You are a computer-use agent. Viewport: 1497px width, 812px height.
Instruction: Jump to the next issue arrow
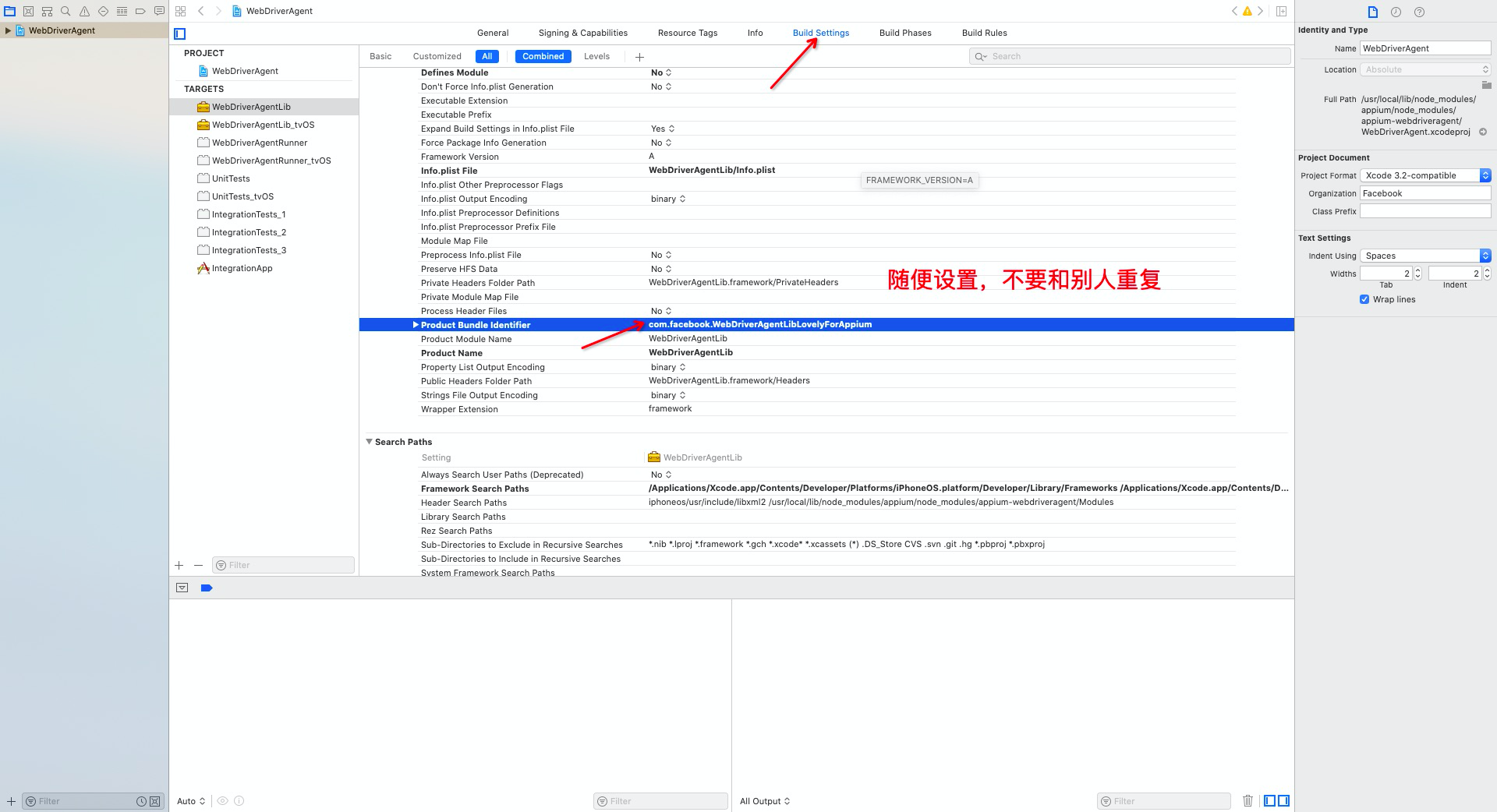1260,11
